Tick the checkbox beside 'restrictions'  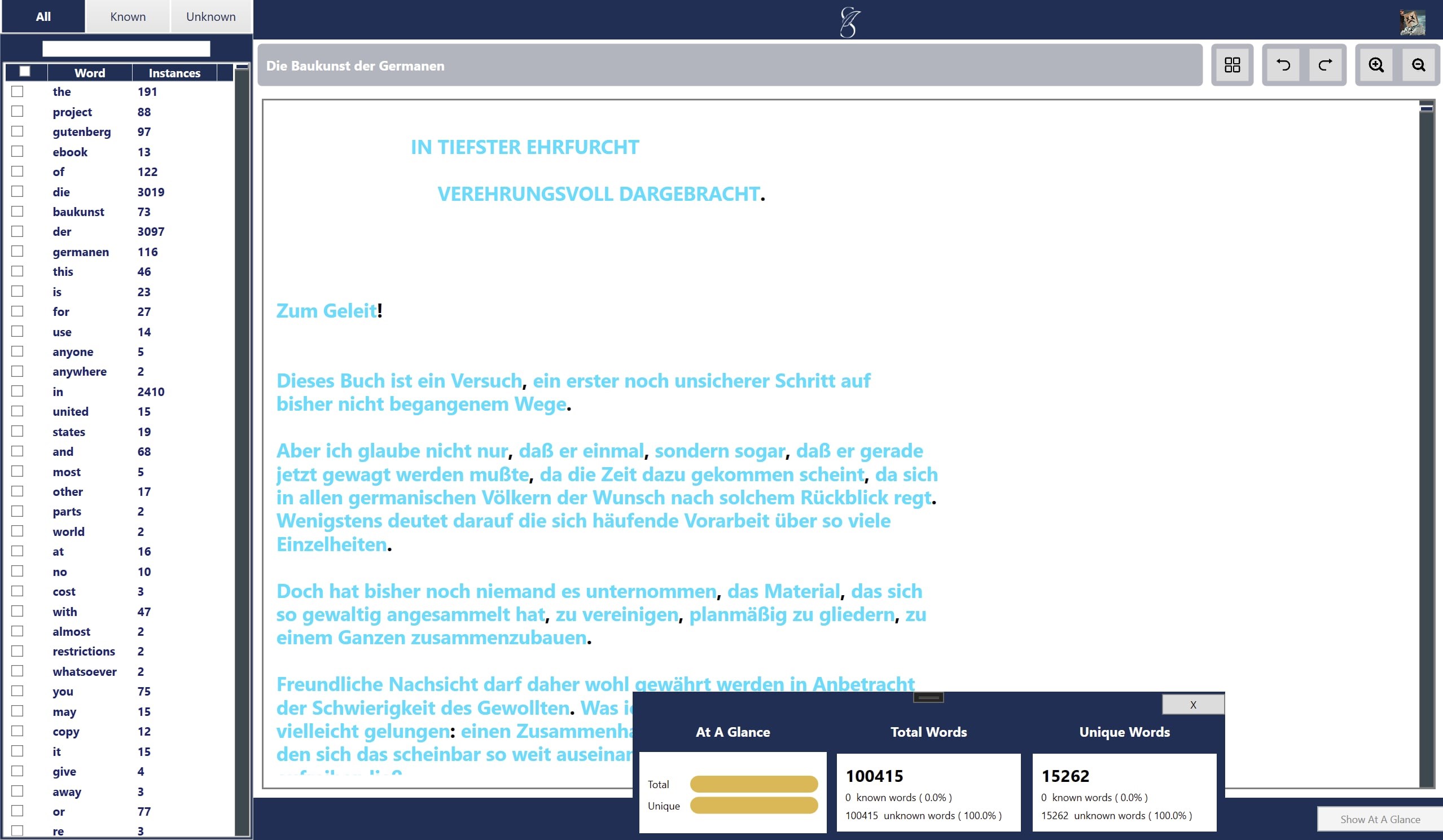coord(17,651)
